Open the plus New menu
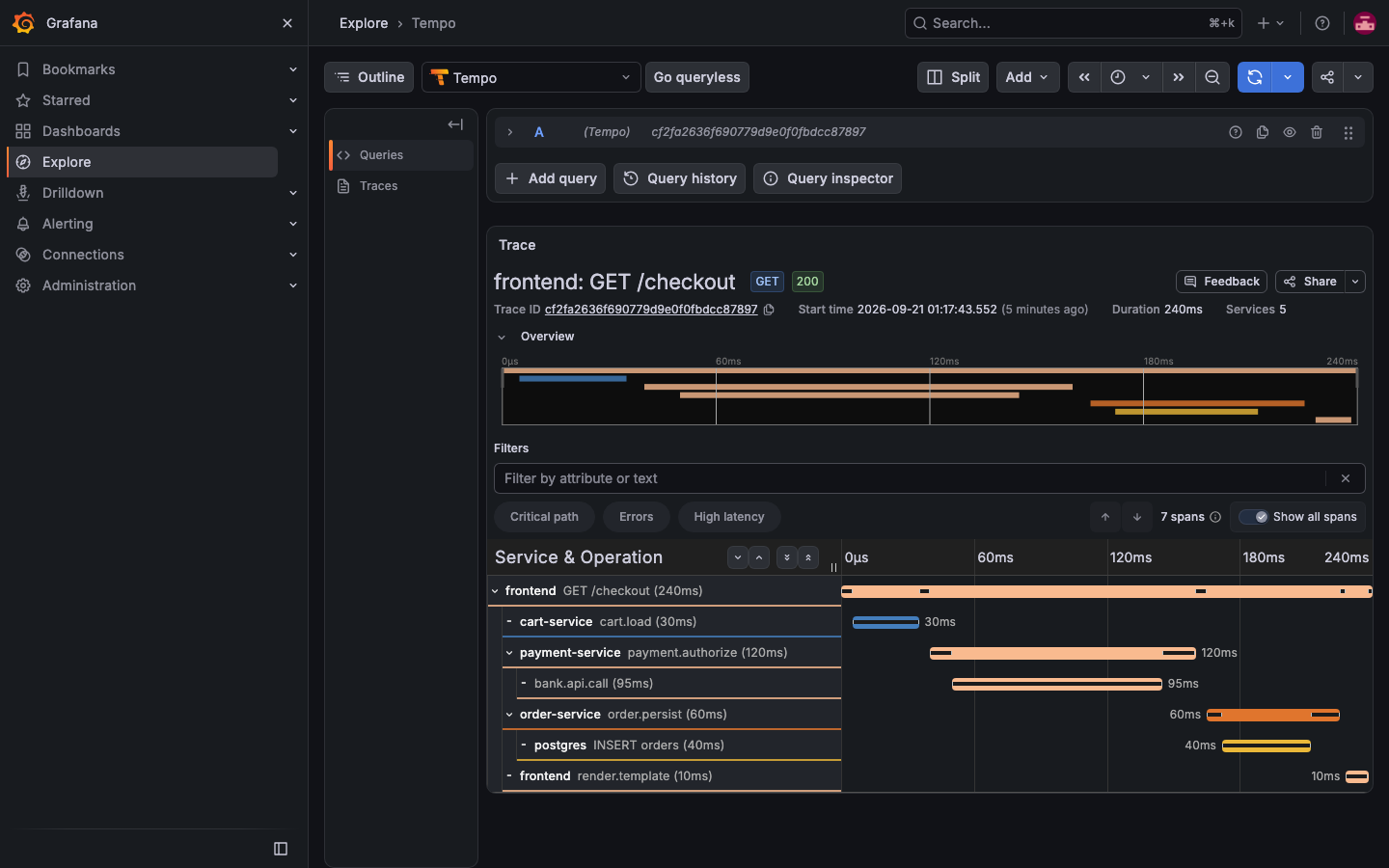The image size is (1389, 868). 1270,23
